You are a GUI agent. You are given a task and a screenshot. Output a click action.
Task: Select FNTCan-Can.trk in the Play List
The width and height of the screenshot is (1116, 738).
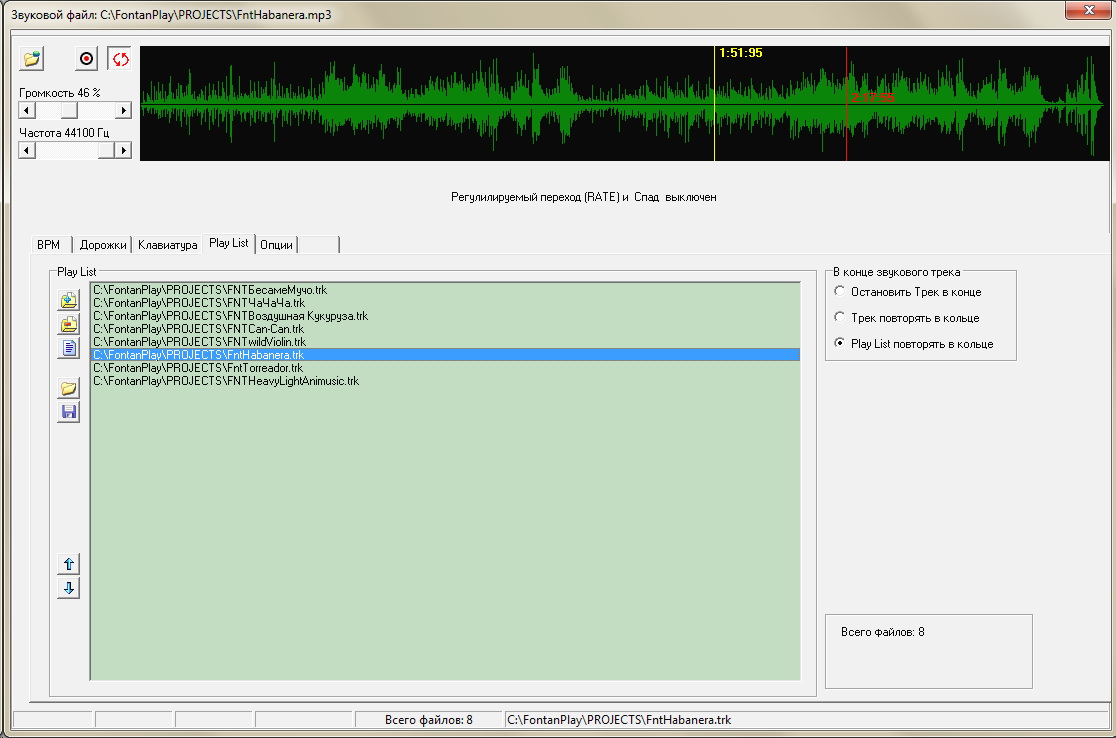click(446, 329)
